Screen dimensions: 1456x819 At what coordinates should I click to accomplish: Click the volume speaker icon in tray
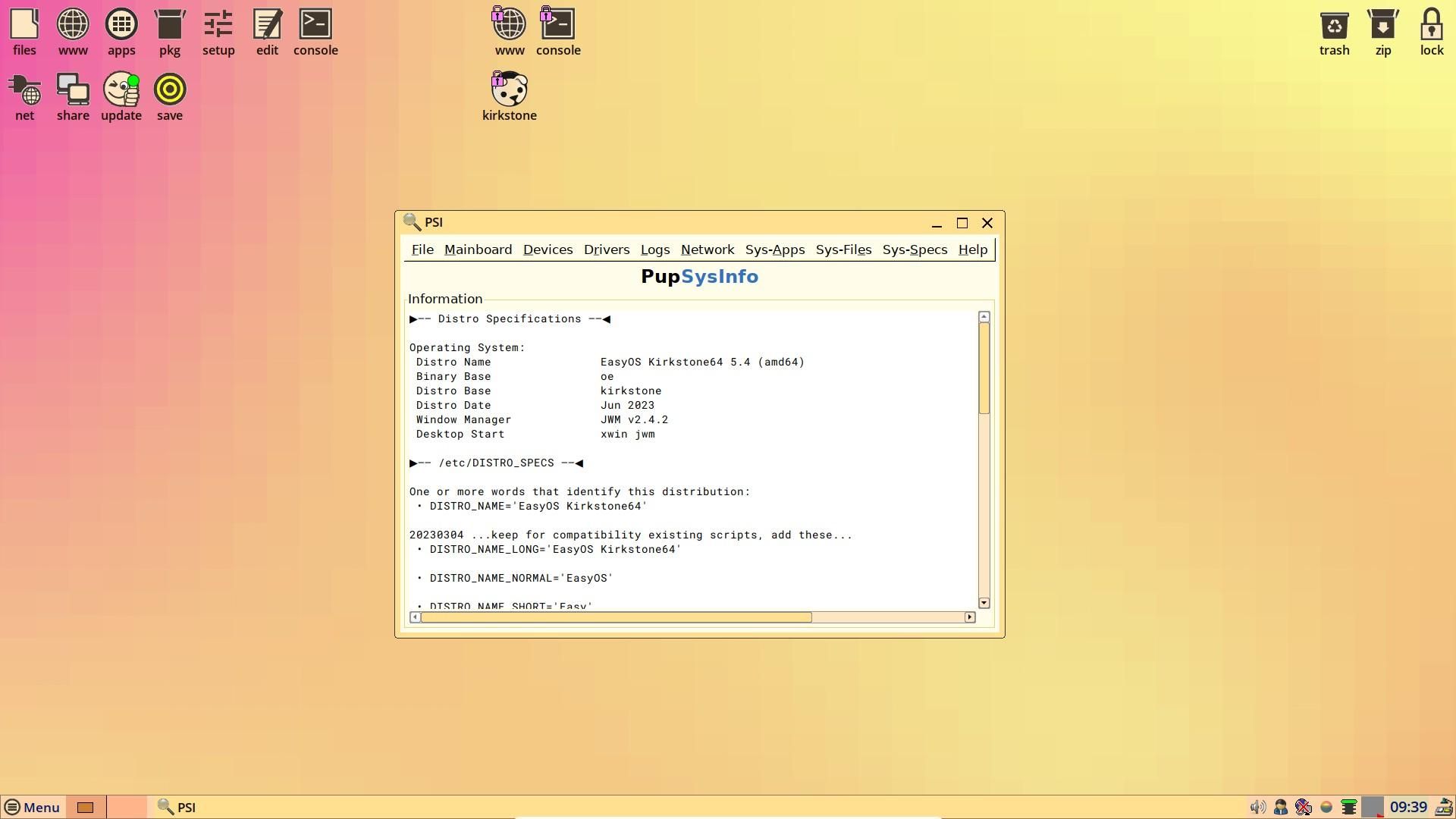[x=1257, y=807]
